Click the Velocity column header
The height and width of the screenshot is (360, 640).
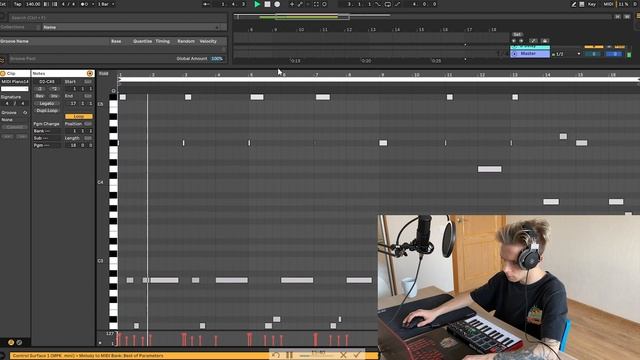[x=208, y=41]
